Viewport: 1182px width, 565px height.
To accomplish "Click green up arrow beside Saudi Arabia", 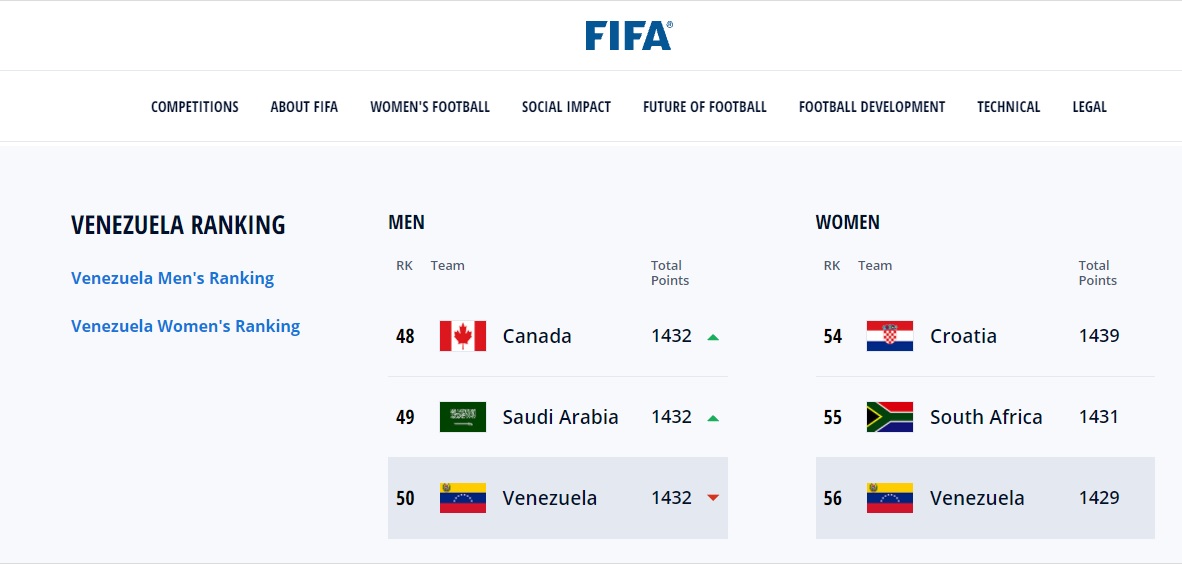I will (713, 418).
